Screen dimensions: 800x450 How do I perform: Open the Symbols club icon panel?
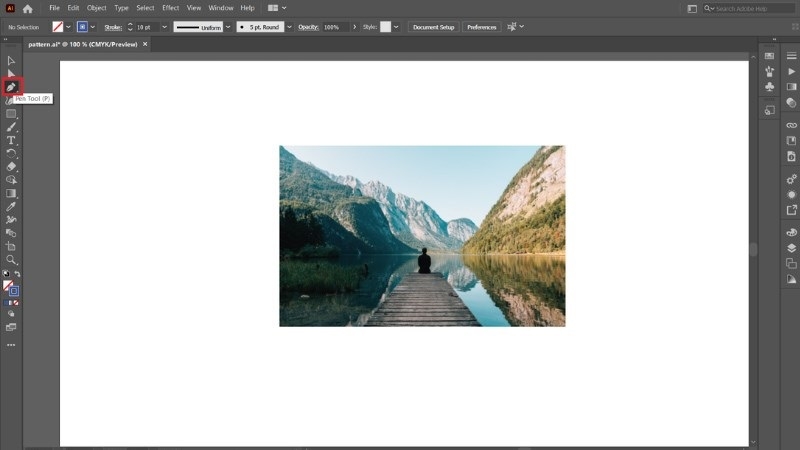pos(769,87)
